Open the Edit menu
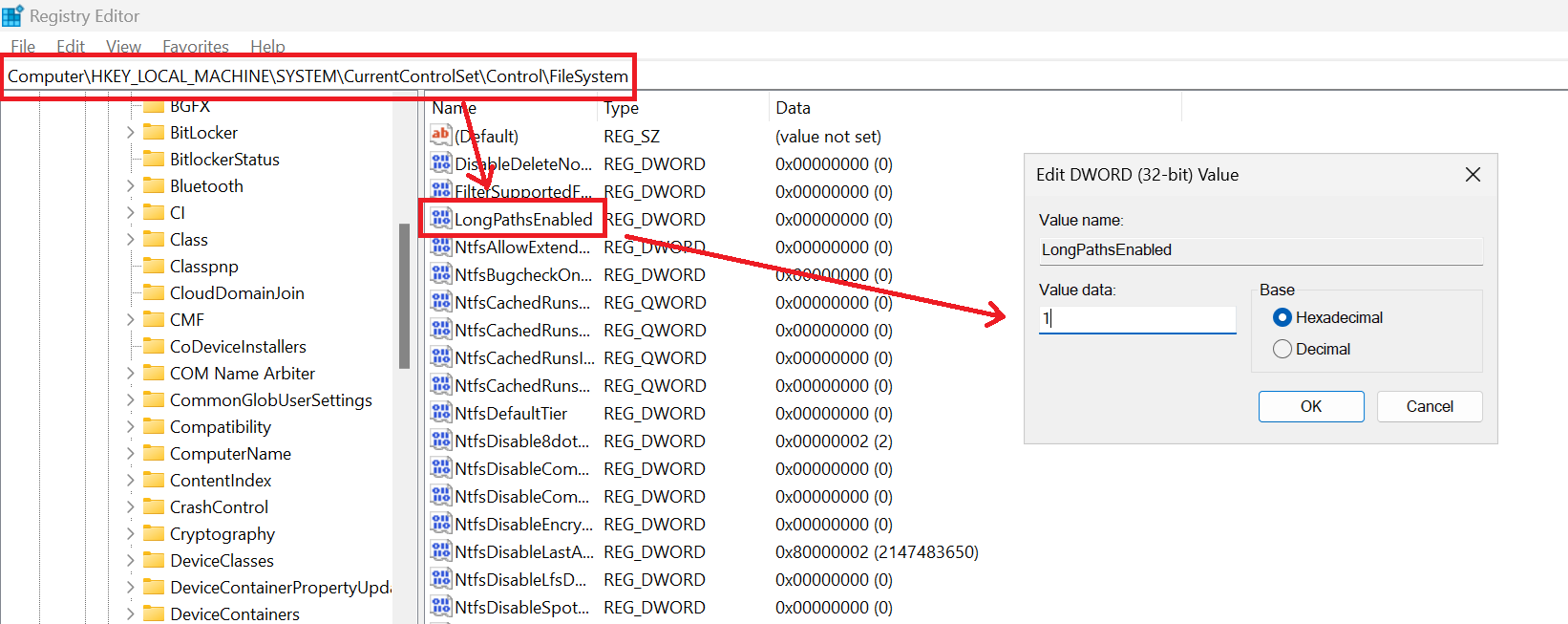Image resolution: width=1568 pixels, height=624 pixels. [71, 46]
